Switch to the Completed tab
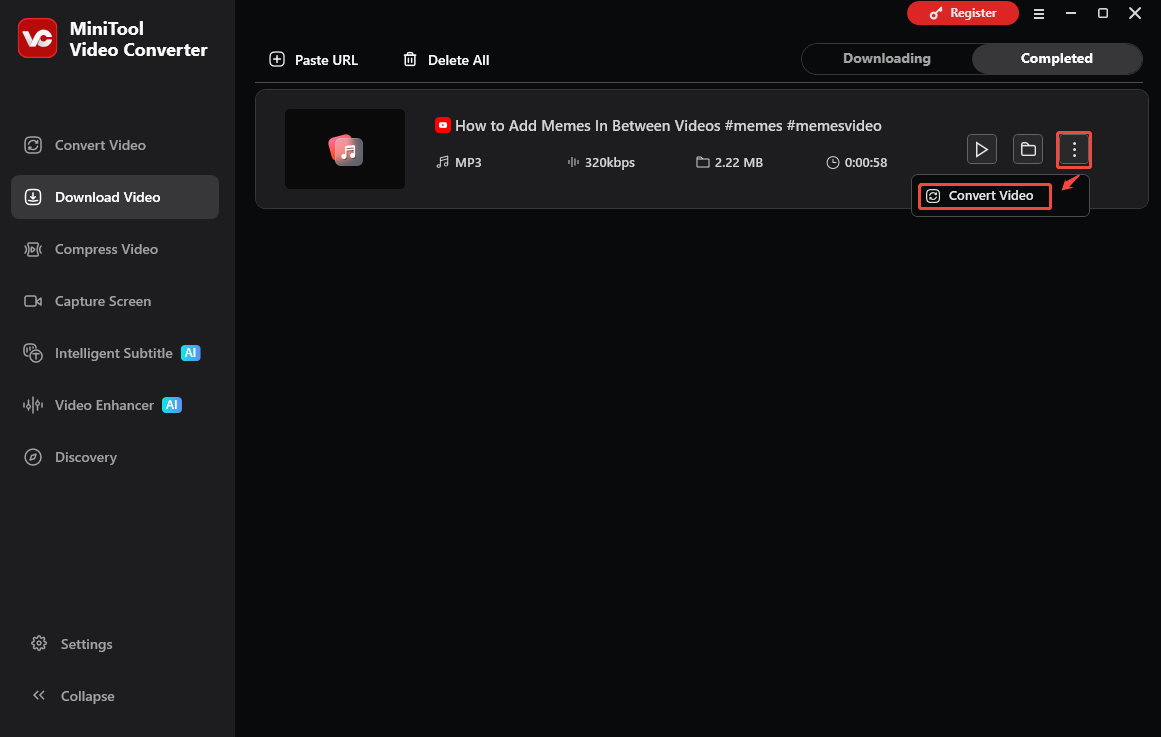Image resolution: width=1161 pixels, height=737 pixels. coord(1057,59)
